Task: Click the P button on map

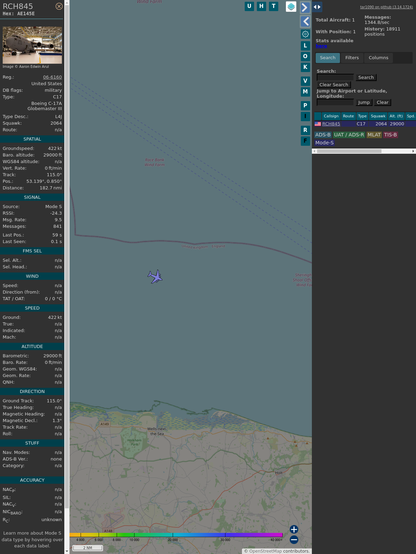Action: click(305, 105)
